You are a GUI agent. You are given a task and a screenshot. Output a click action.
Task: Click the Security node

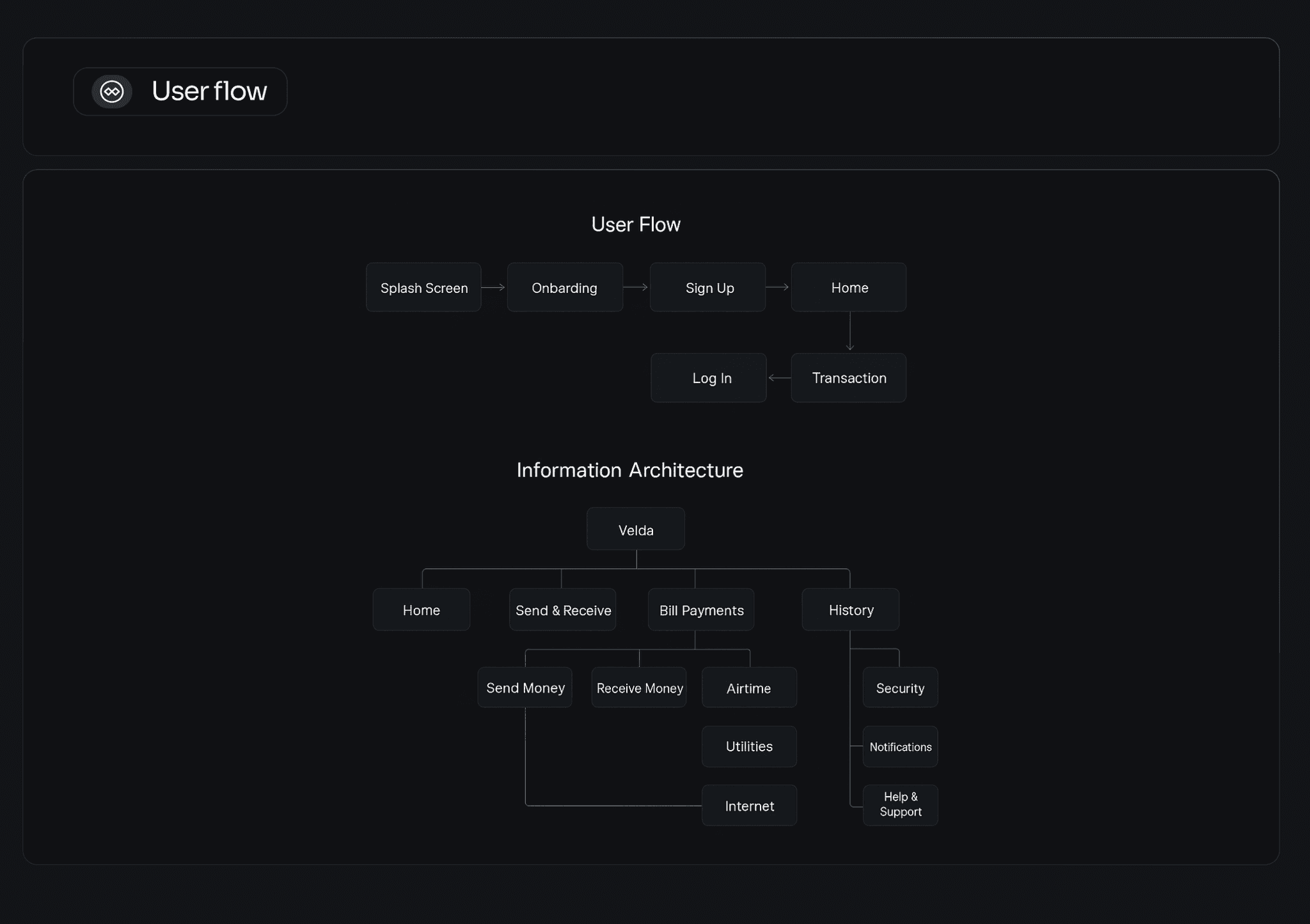pos(900,688)
